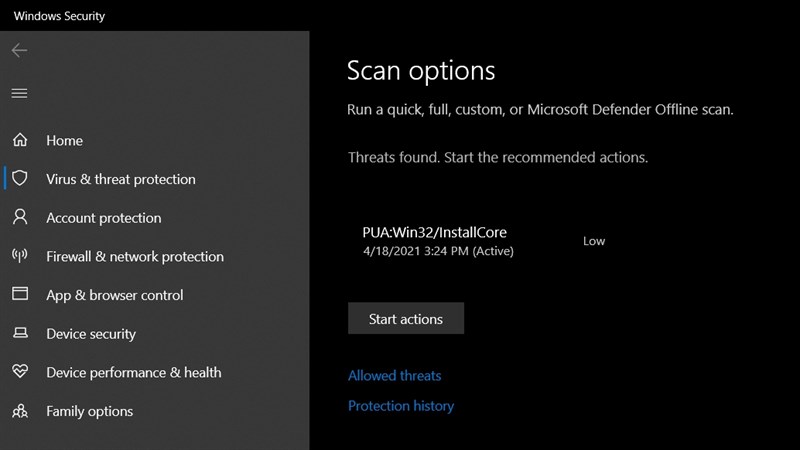Open the Protection history link
Image resolution: width=800 pixels, height=450 pixels.
pyautogui.click(x=401, y=406)
